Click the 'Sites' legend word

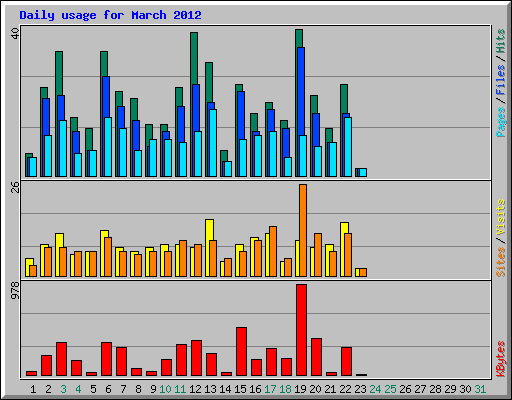click(501, 262)
